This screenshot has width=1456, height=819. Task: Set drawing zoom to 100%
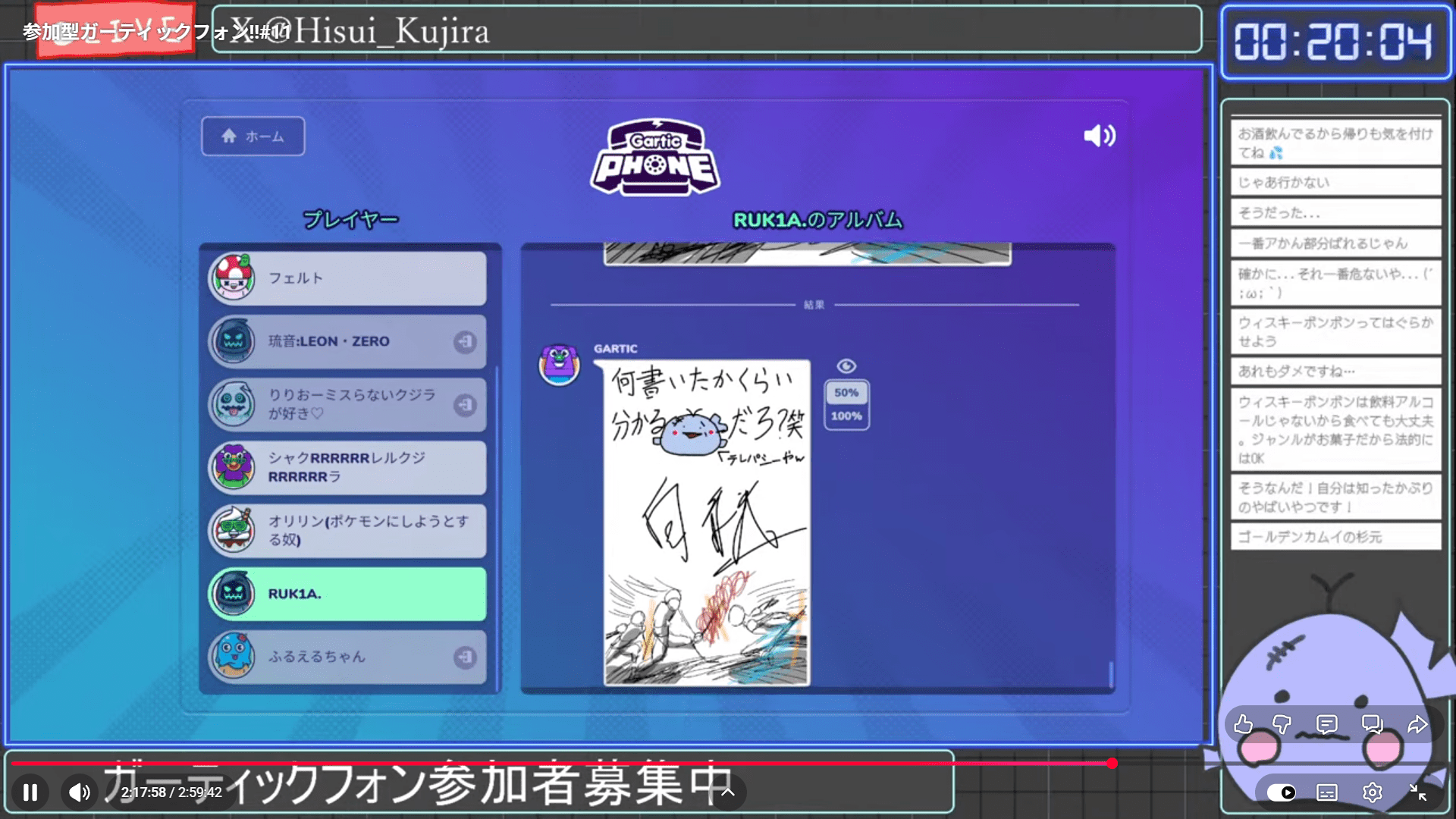tap(846, 416)
